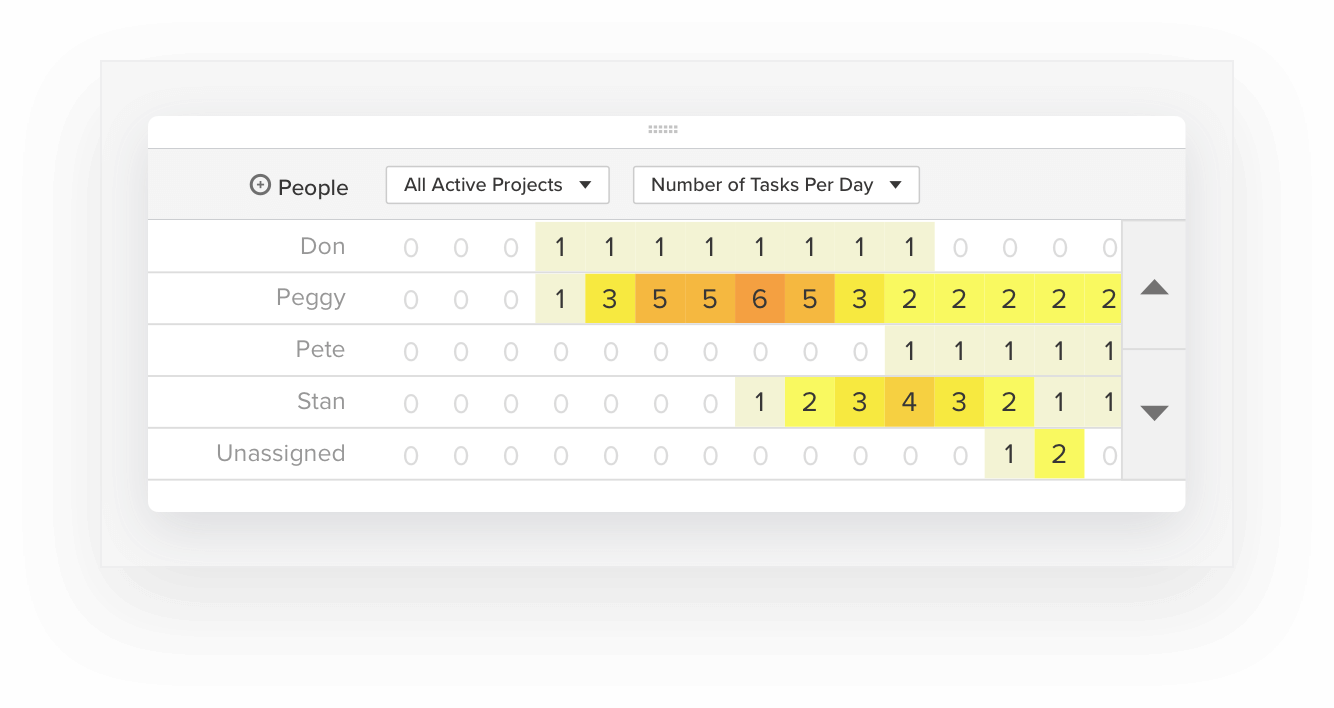Click Peggy's first cell showing 3 tasks

pyautogui.click(x=610, y=299)
